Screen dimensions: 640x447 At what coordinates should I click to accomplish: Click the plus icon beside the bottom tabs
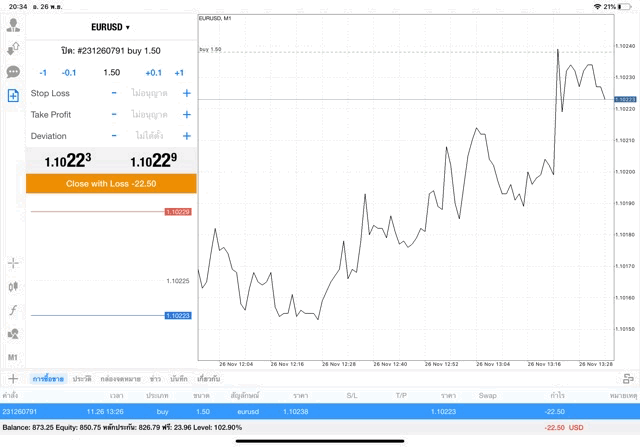click(13, 379)
